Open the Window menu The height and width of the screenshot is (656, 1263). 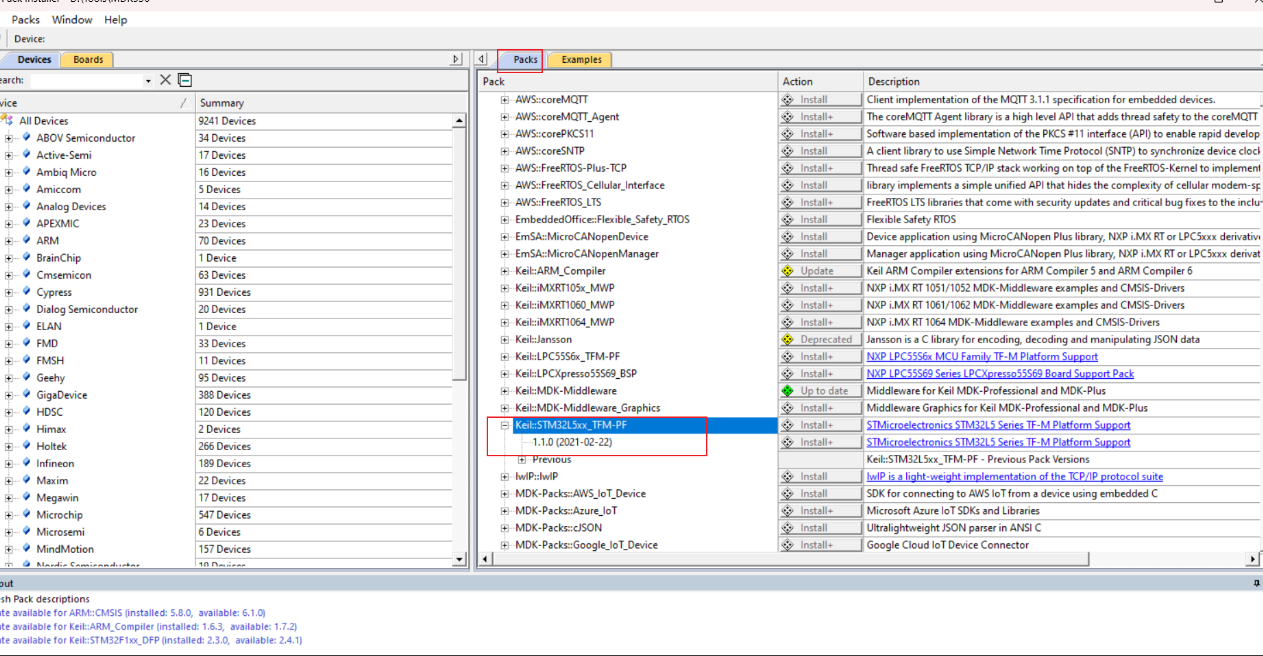pyautogui.click(x=72, y=19)
